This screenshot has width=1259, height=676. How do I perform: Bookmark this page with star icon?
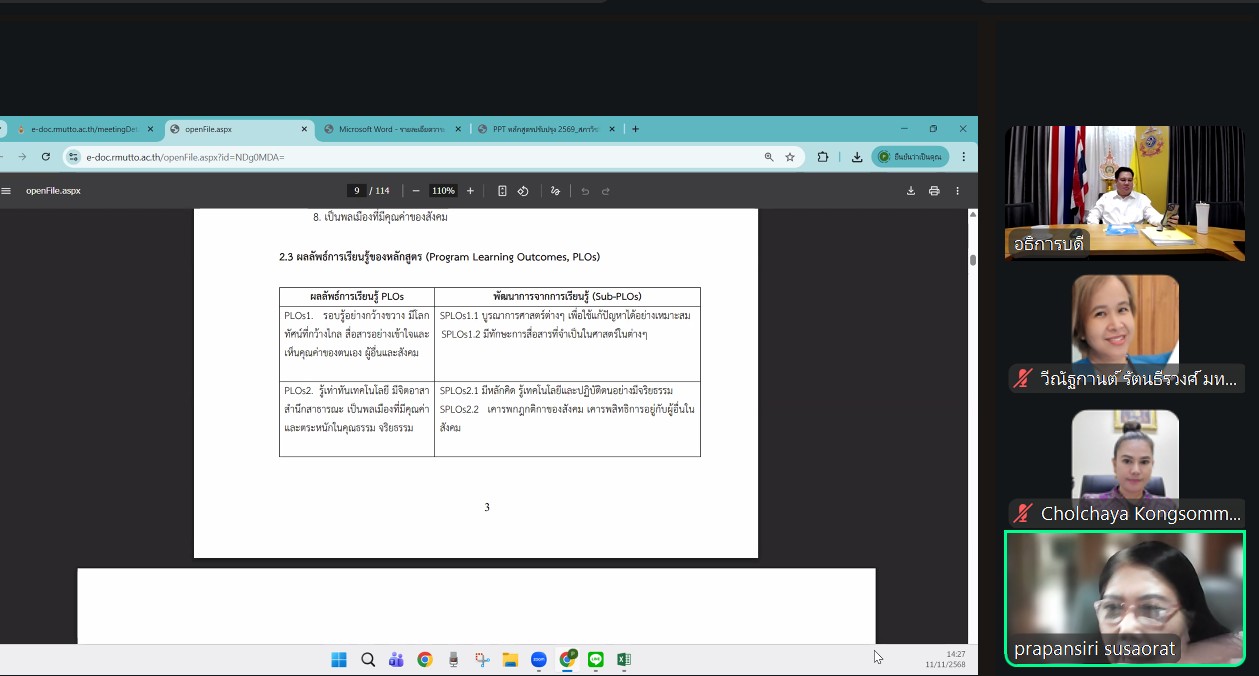coord(790,157)
